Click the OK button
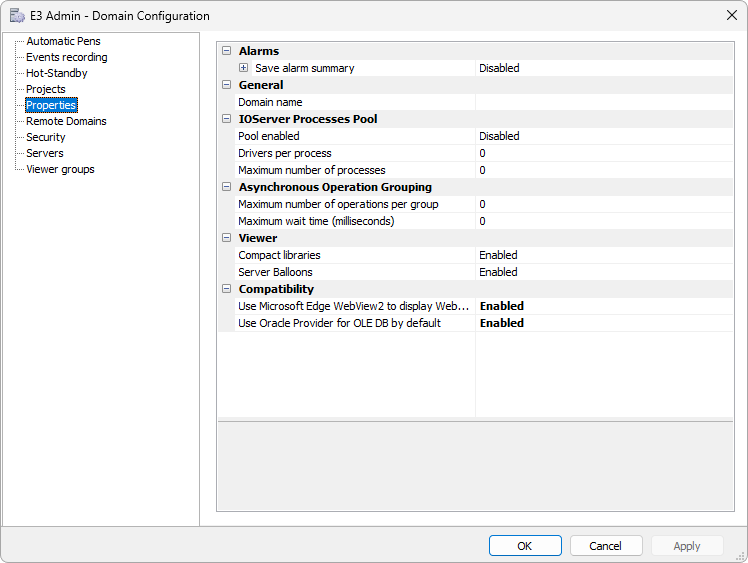The height and width of the screenshot is (563, 748). [525, 545]
